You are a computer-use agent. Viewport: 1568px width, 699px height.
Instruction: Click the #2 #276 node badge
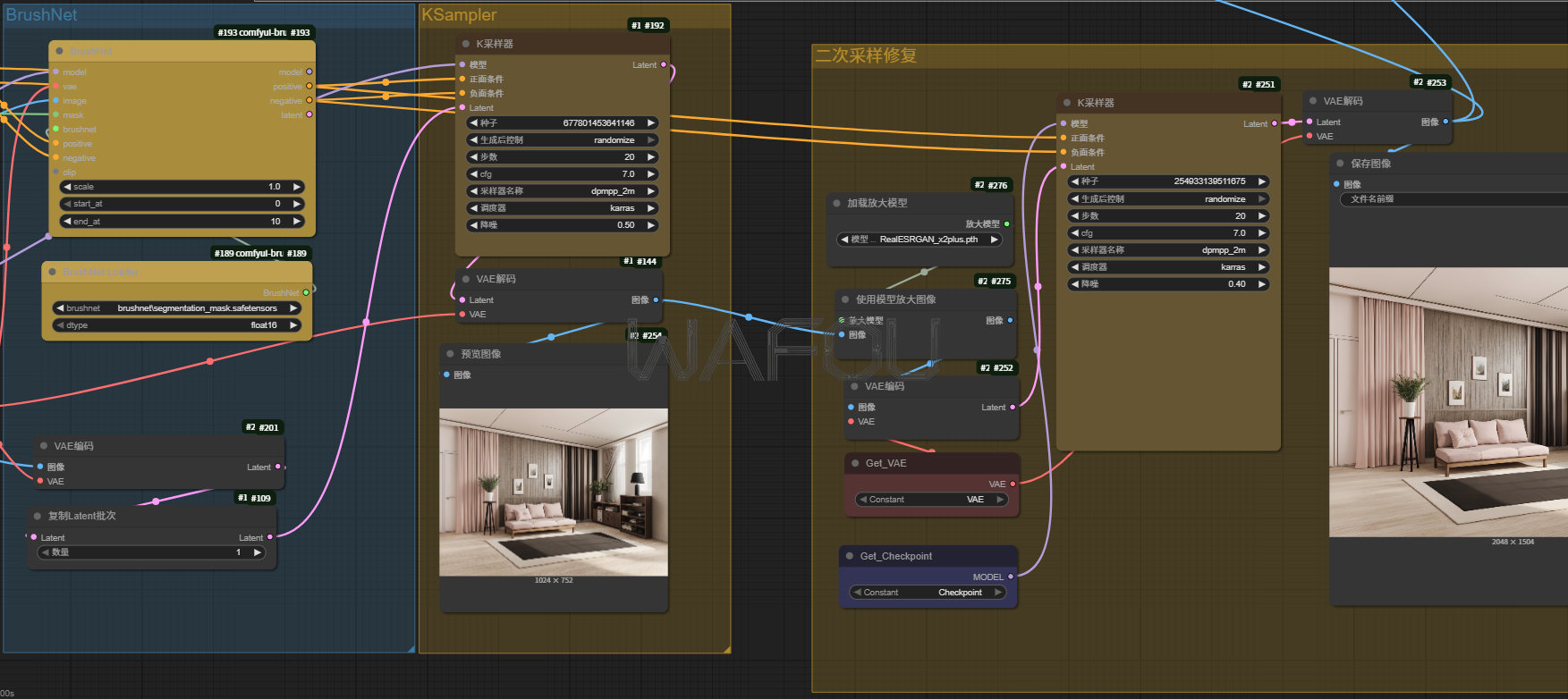click(x=991, y=185)
